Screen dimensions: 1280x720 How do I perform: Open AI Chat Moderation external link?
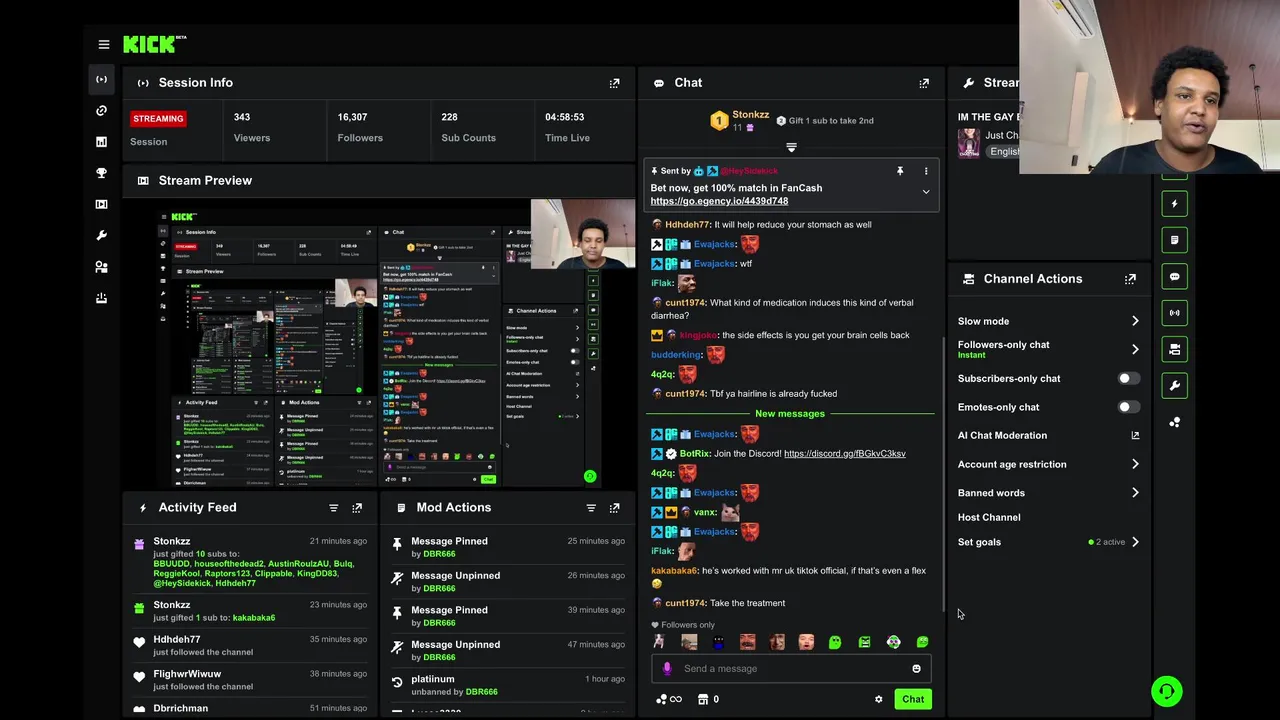tap(1135, 436)
